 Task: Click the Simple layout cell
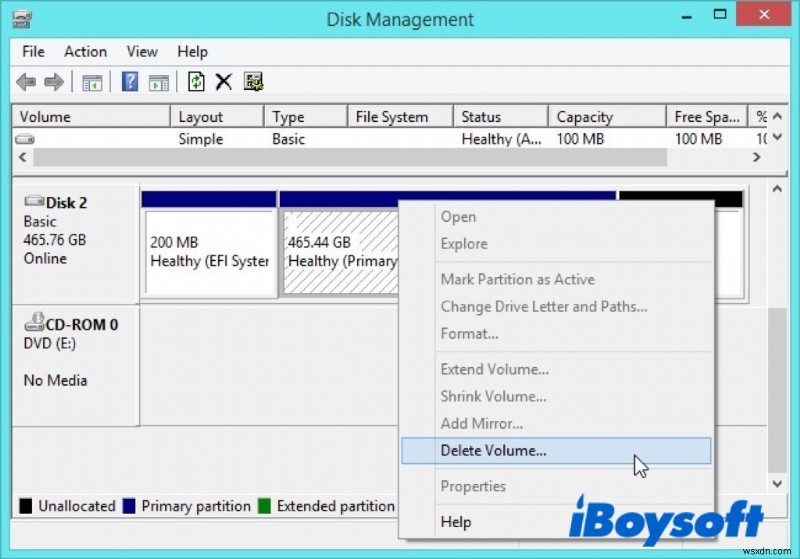click(x=201, y=139)
